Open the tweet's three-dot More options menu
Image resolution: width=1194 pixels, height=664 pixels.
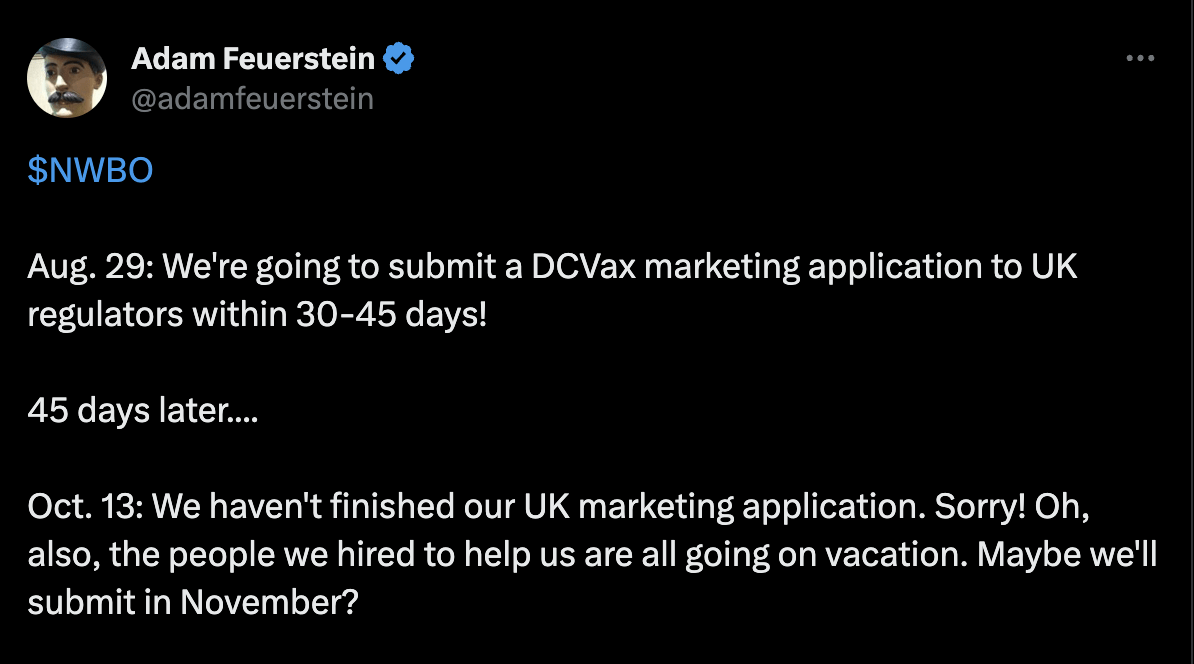1140,59
